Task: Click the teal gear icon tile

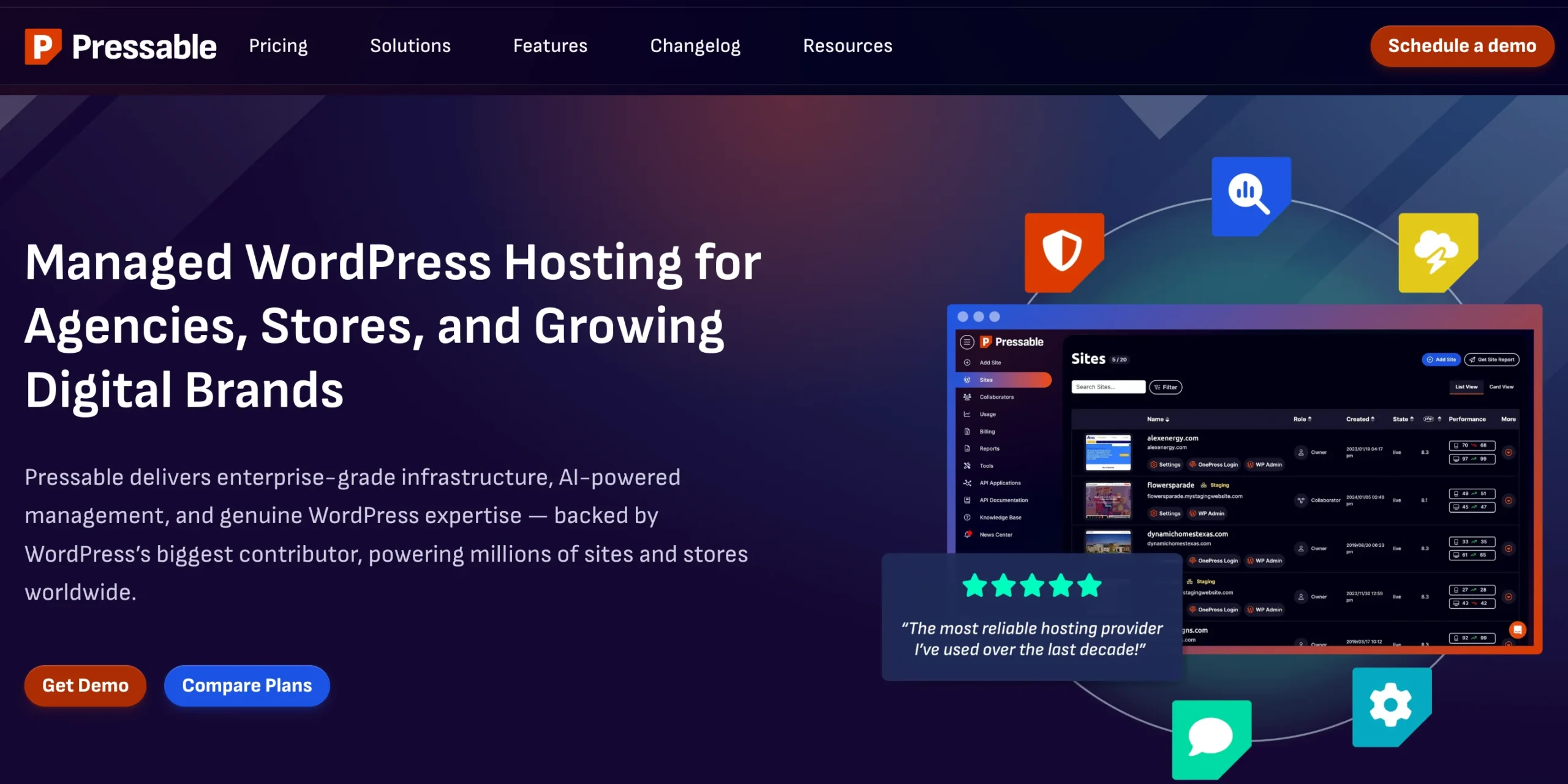Action: 1392,707
